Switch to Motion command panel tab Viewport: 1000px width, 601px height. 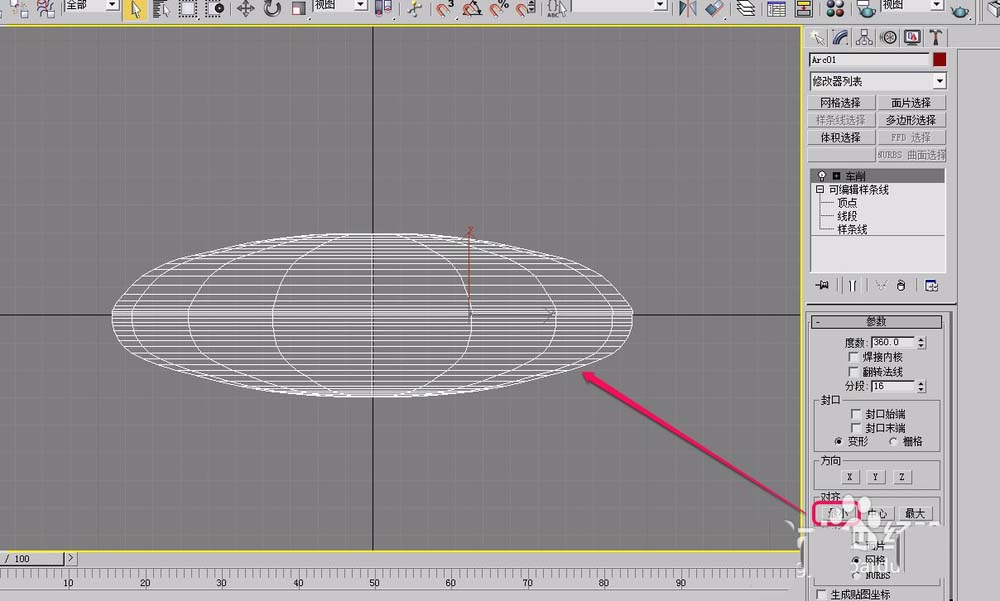point(888,38)
